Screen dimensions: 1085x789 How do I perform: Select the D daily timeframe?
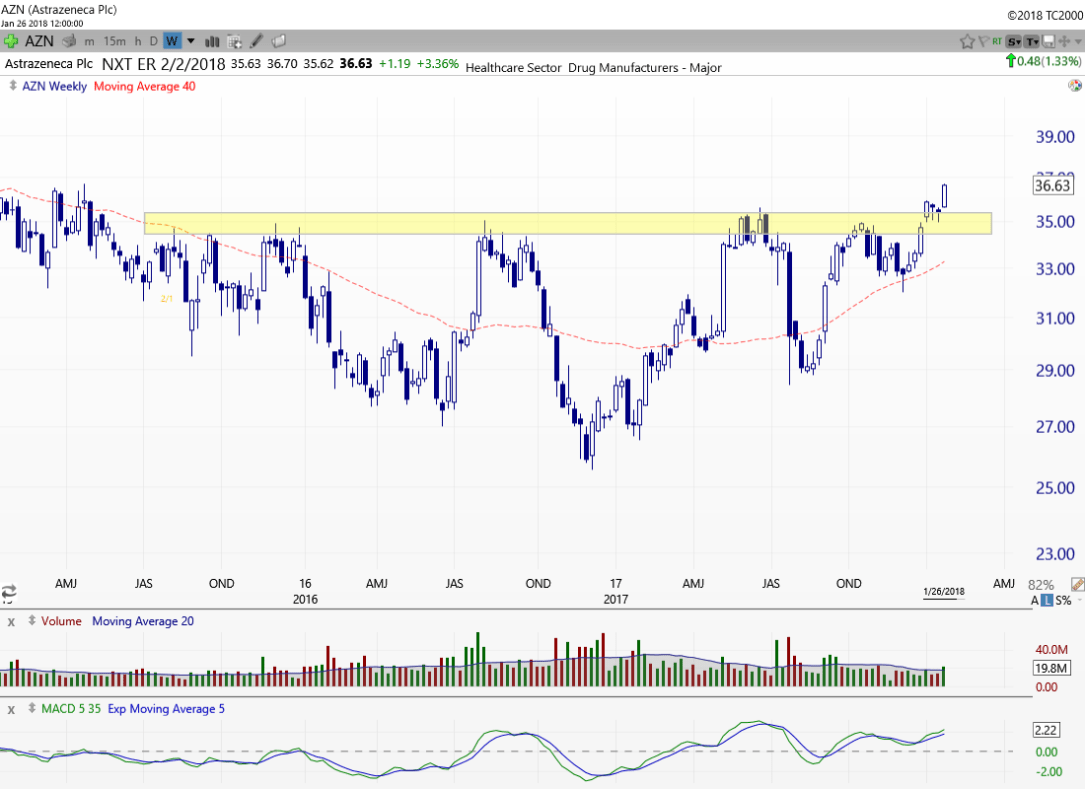[x=153, y=41]
